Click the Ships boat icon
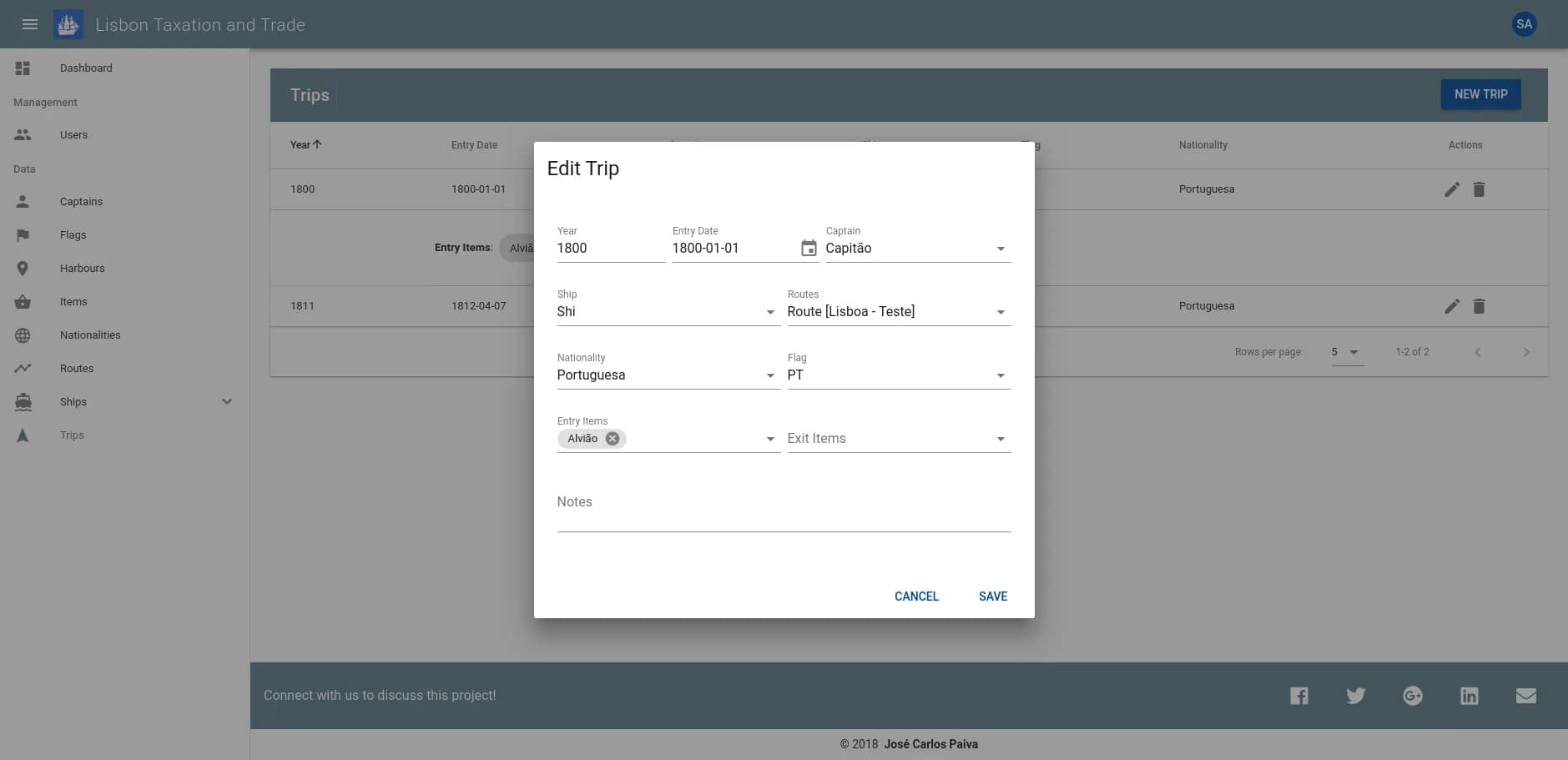 tap(23, 402)
